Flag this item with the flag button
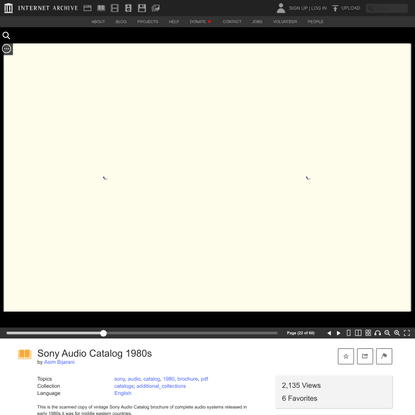 [x=384, y=356]
